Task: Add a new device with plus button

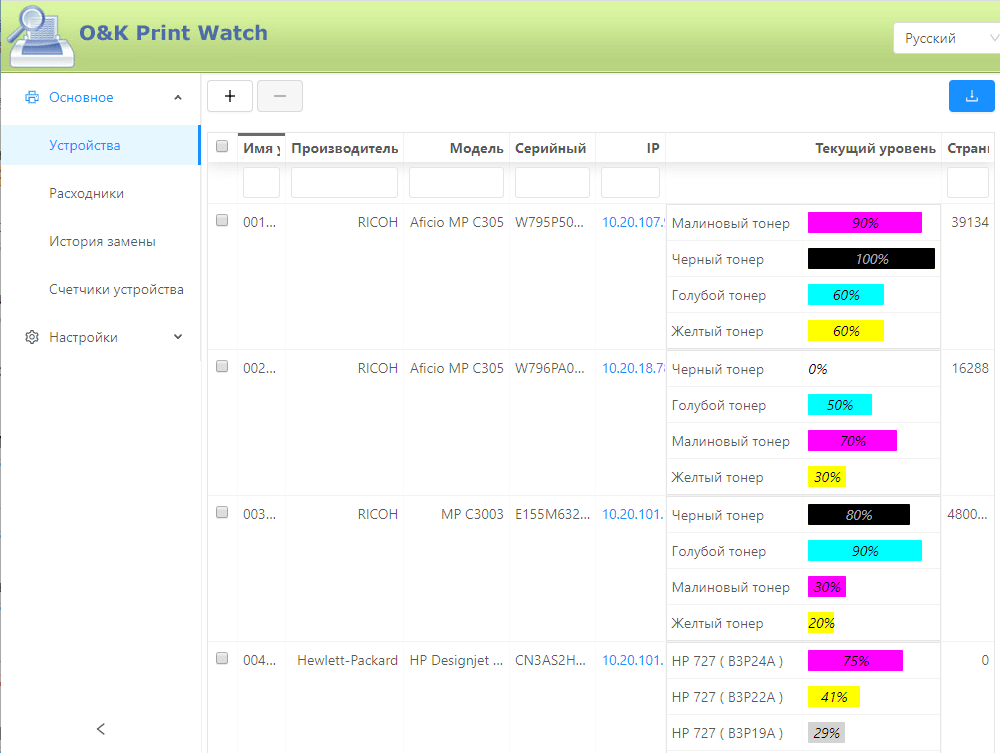Action: click(x=230, y=96)
